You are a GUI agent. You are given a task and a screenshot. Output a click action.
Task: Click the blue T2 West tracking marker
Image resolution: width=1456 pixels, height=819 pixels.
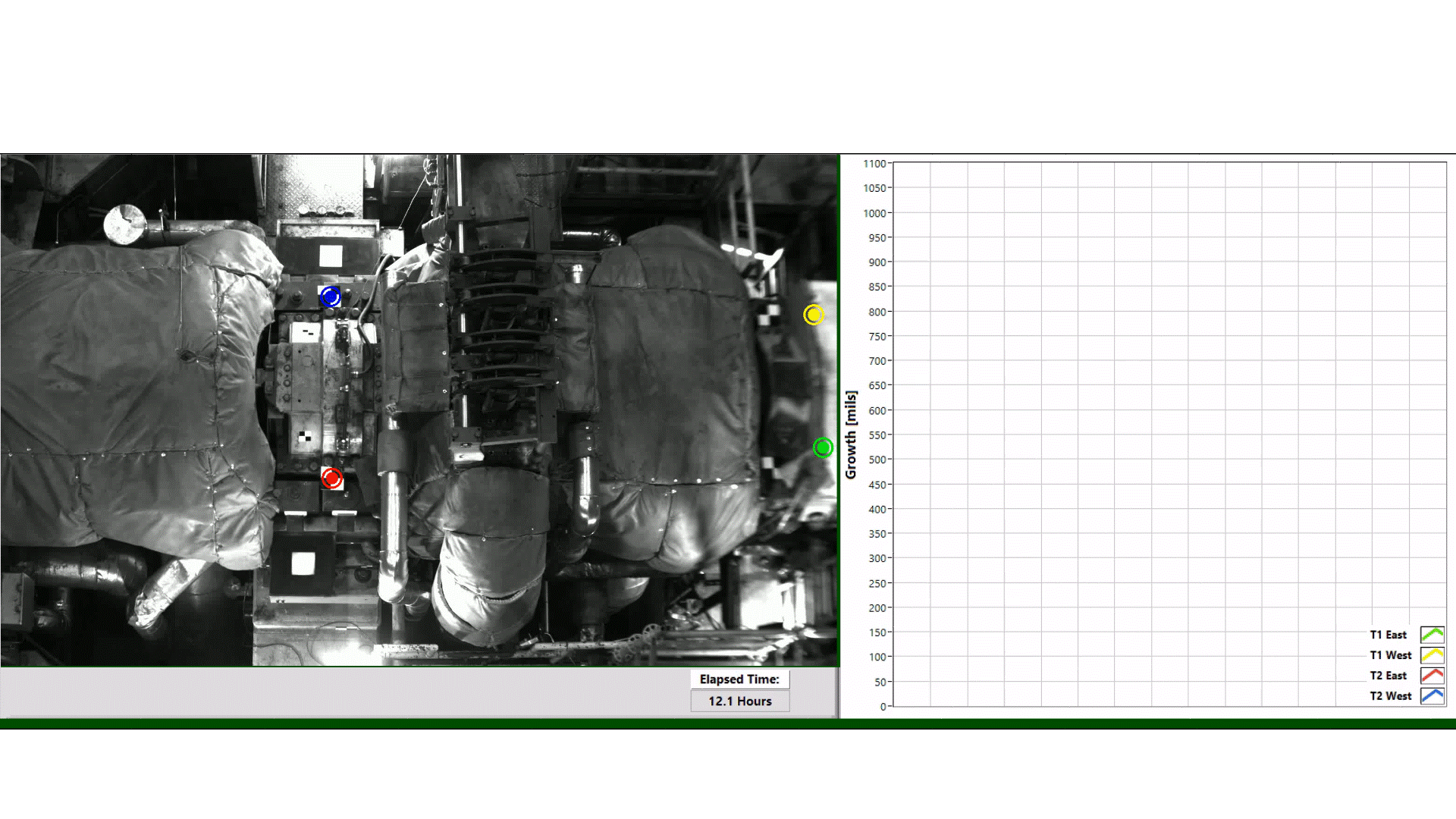[331, 297]
